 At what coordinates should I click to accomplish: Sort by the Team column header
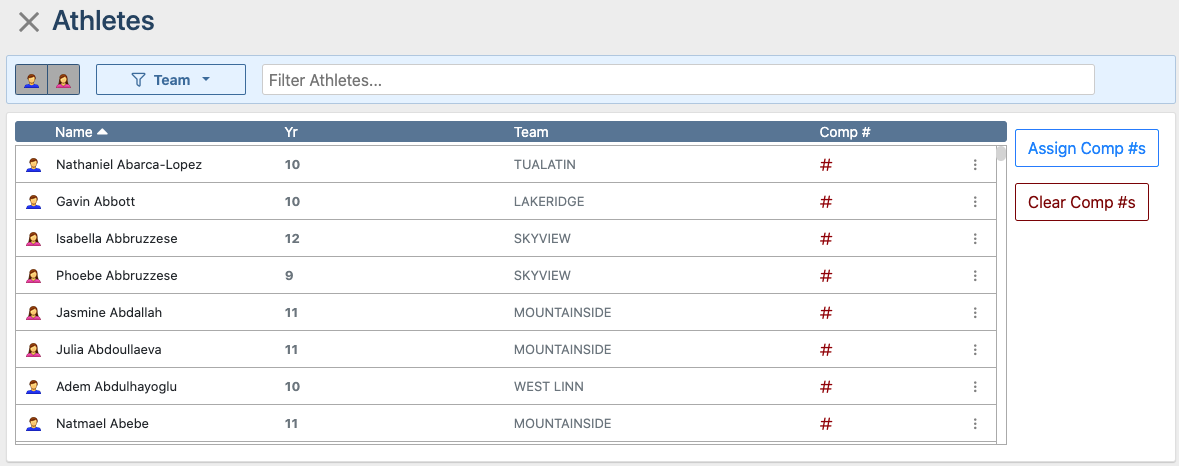pos(531,132)
